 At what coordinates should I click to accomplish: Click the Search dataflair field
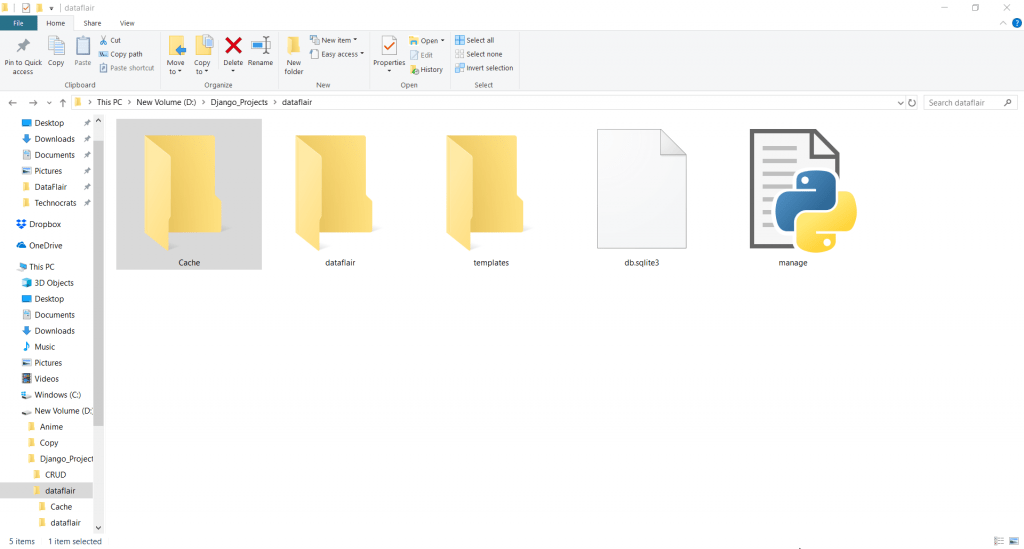tap(969, 102)
